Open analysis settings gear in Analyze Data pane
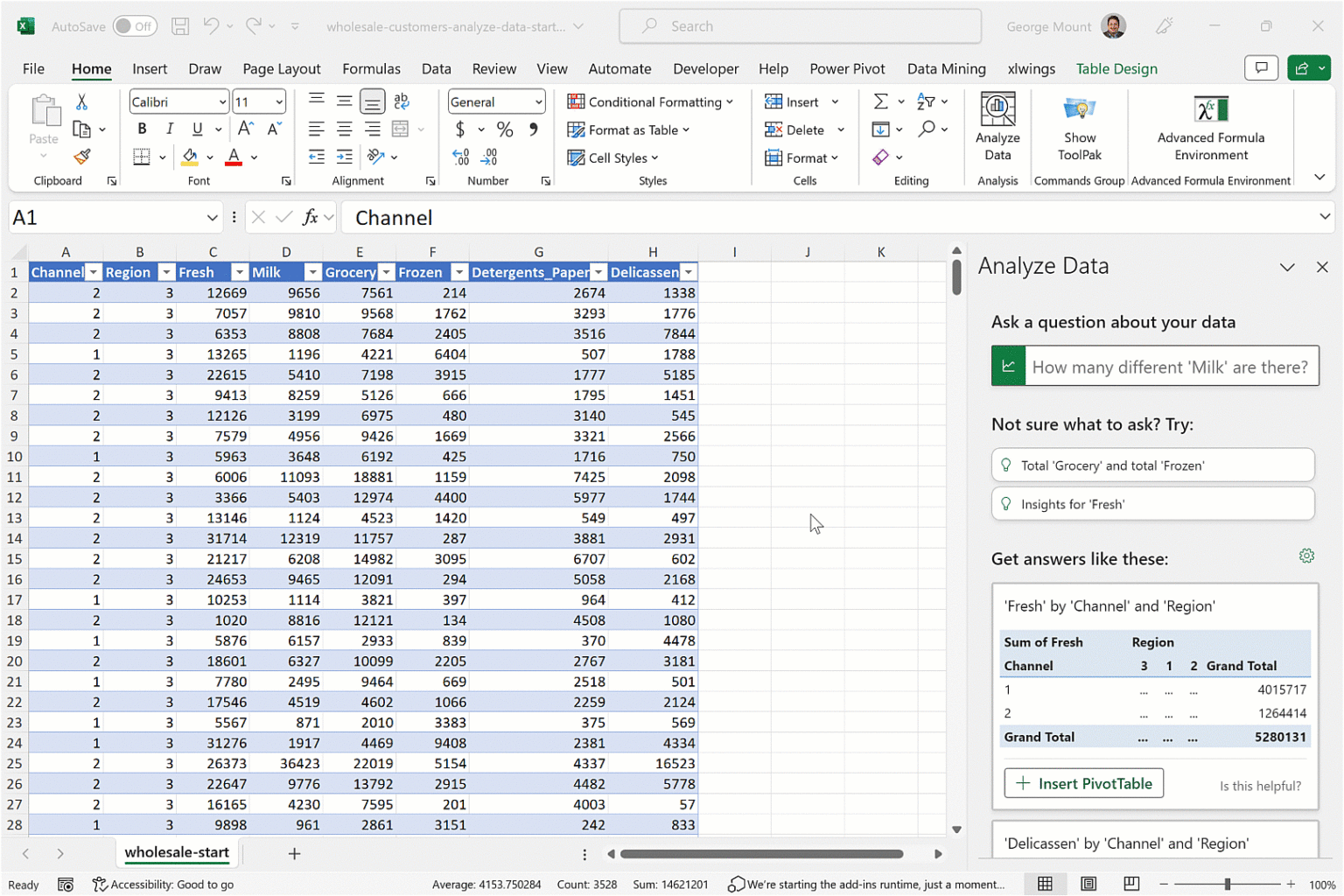Image resolution: width=1344 pixels, height=896 pixels. tap(1305, 556)
